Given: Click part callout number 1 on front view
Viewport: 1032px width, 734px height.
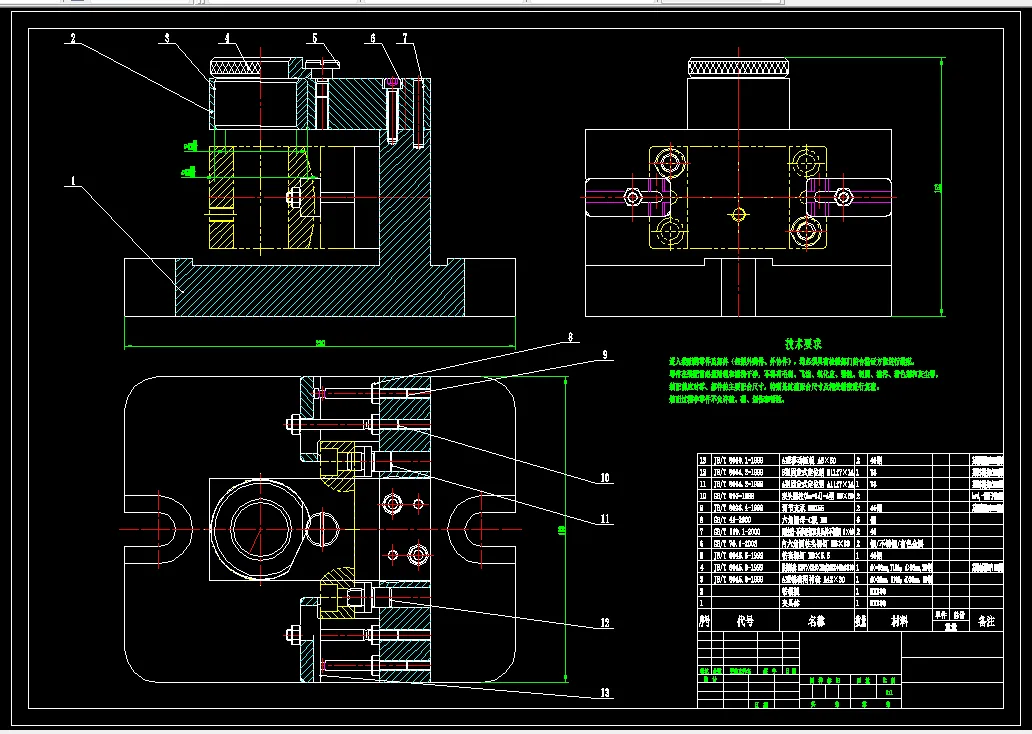Looking at the screenshot, I should pos(74,180).
